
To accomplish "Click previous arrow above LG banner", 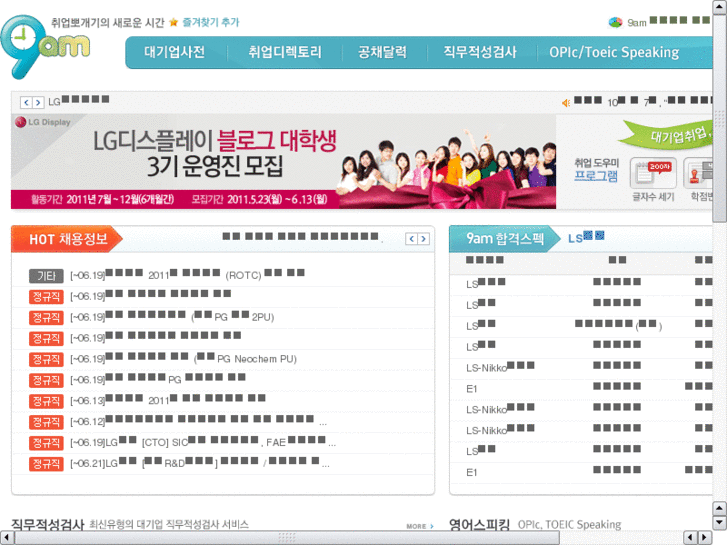I will [26, 102].
